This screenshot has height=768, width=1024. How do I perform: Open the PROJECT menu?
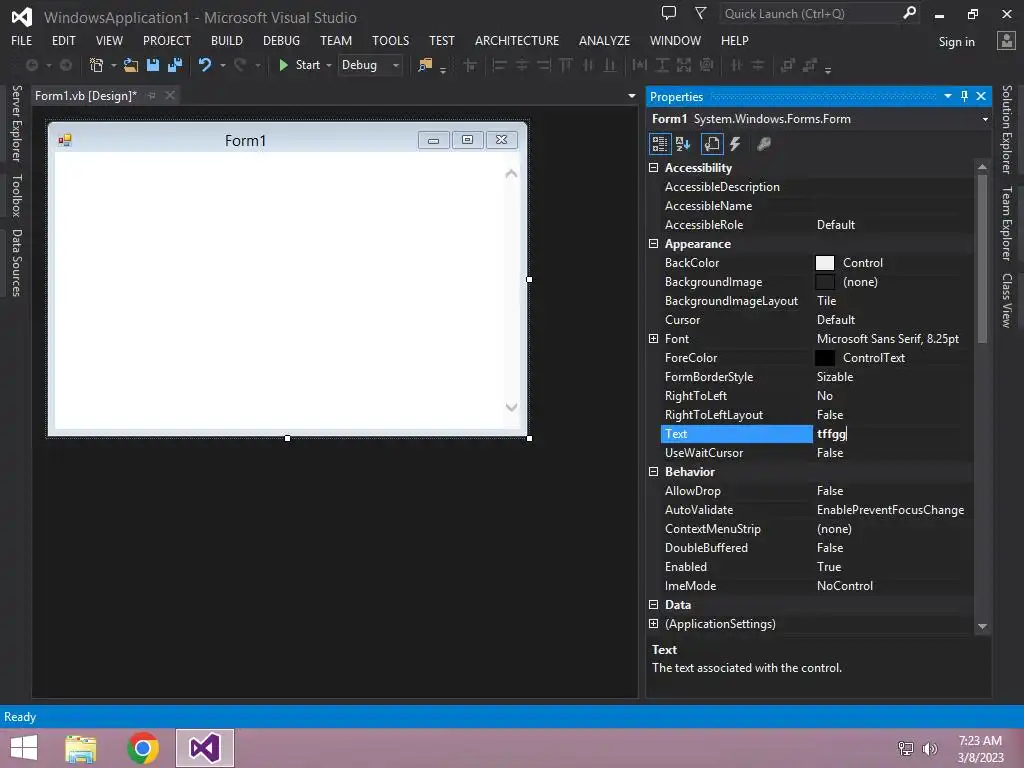tap(167, 40)
